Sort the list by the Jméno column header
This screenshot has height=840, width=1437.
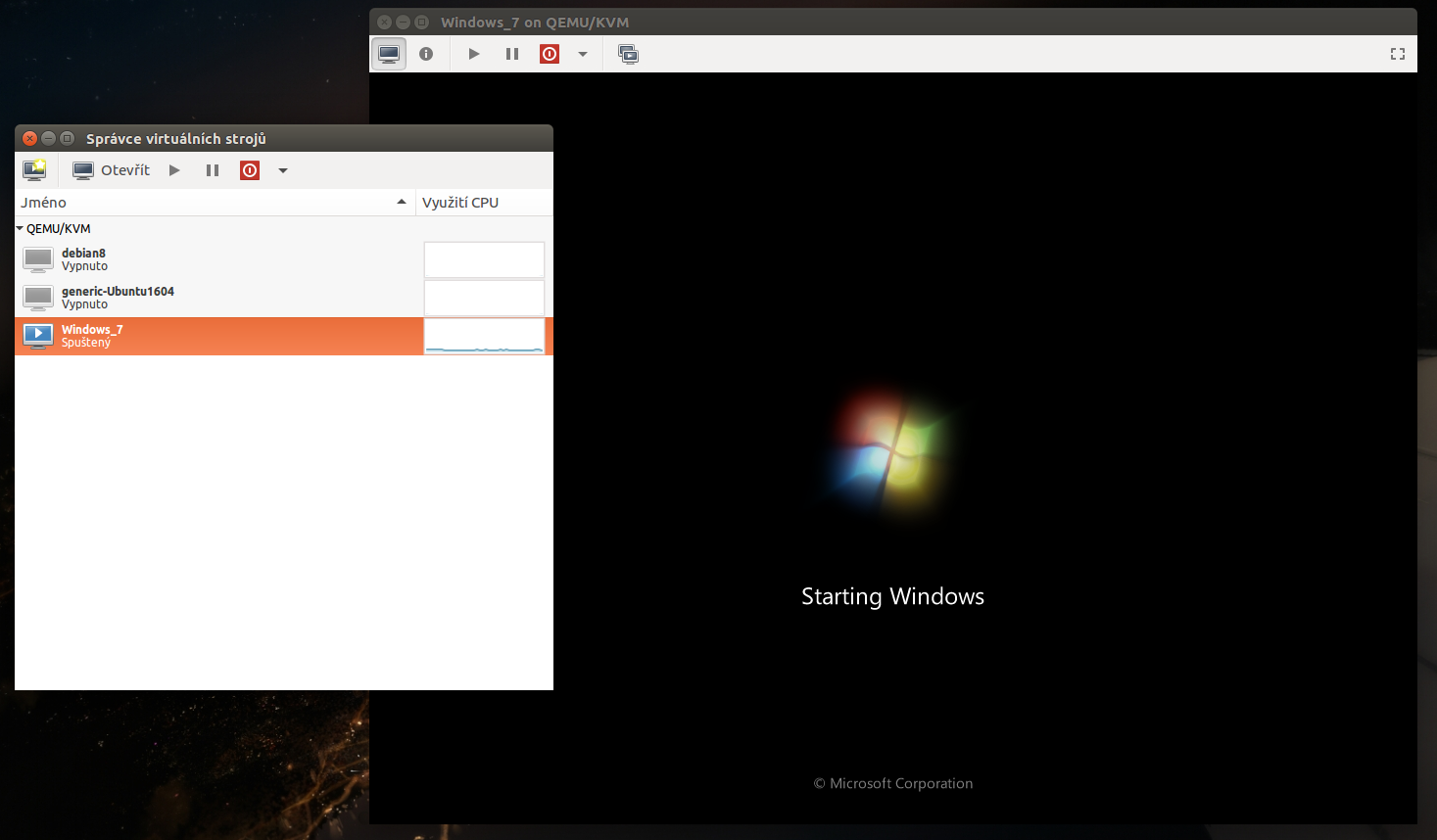[x=215, y=203]
